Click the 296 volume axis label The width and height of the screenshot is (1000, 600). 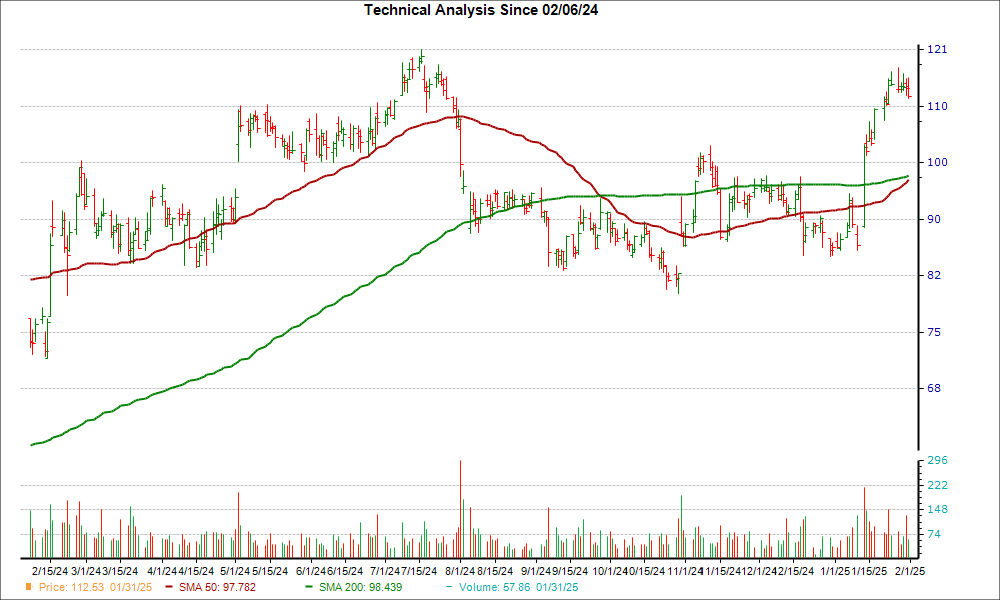coord(937,460)
